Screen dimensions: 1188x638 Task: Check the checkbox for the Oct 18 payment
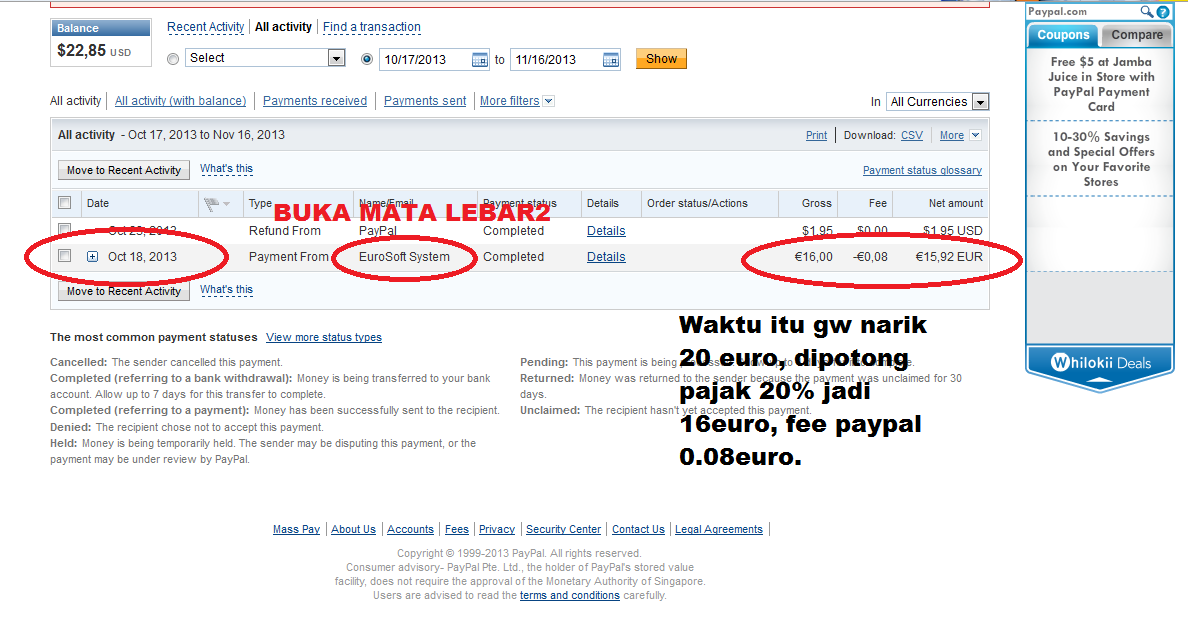click(x=64, y=256)
